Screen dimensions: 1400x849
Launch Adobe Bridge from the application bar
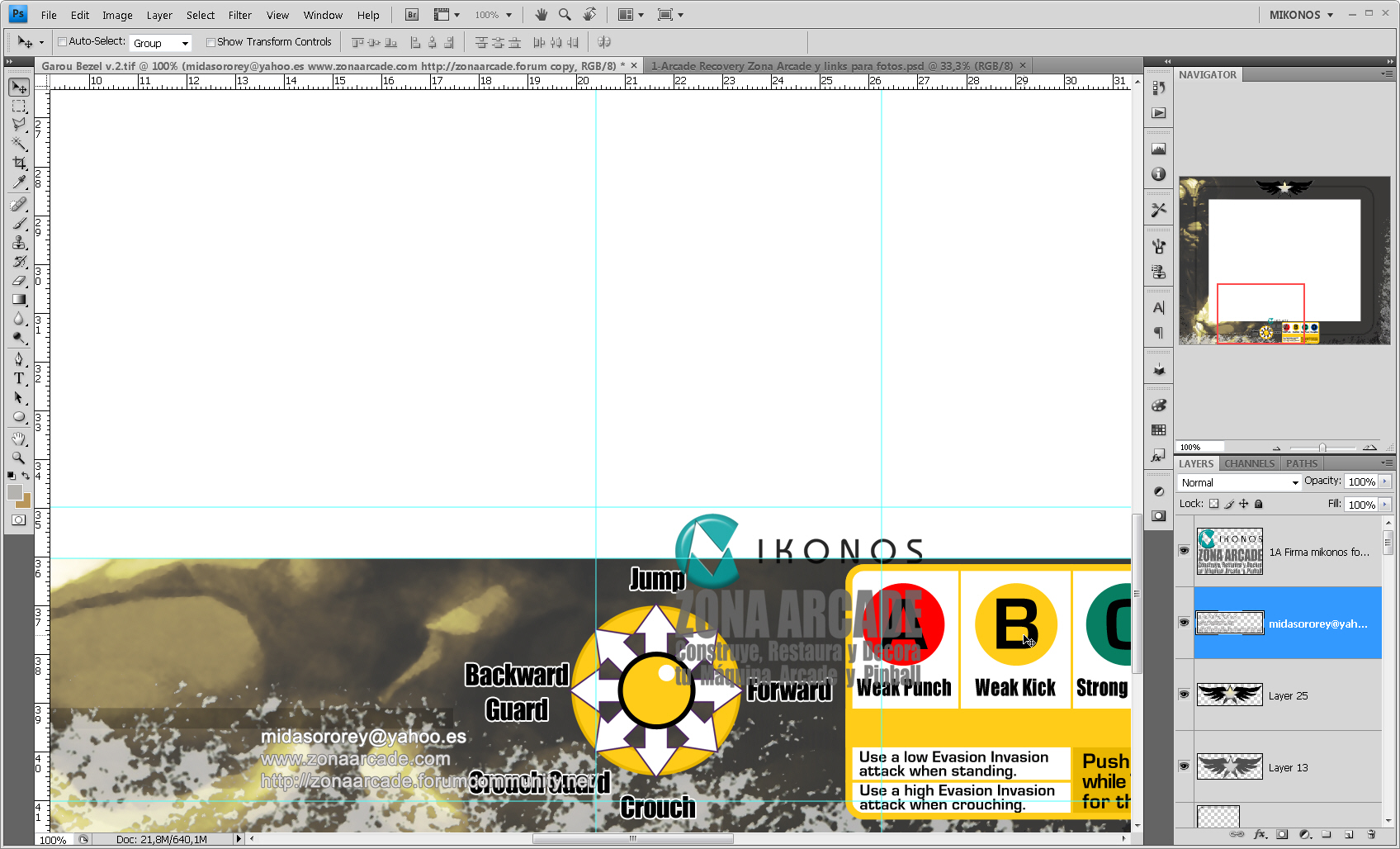point(412,15)
